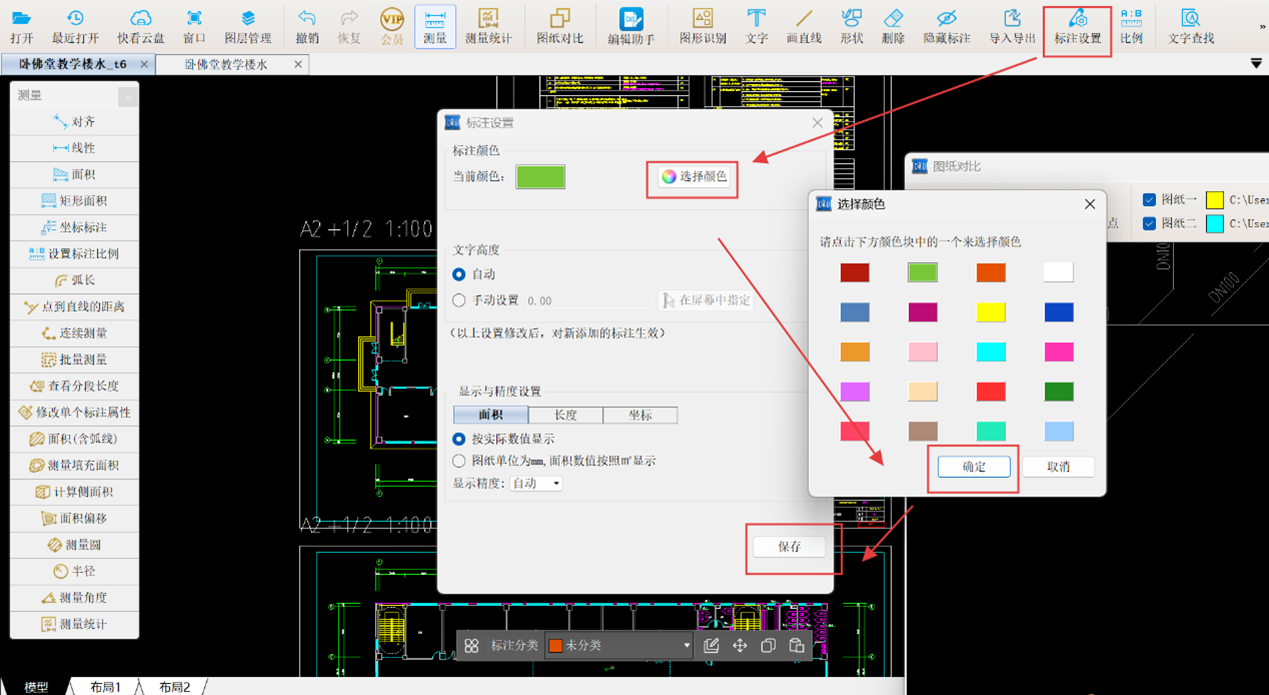The width and height of the screenshot is (1269, 695).
Task: Choose the 隐藏标注 hide annotation icon
Action: coord(946,26)
